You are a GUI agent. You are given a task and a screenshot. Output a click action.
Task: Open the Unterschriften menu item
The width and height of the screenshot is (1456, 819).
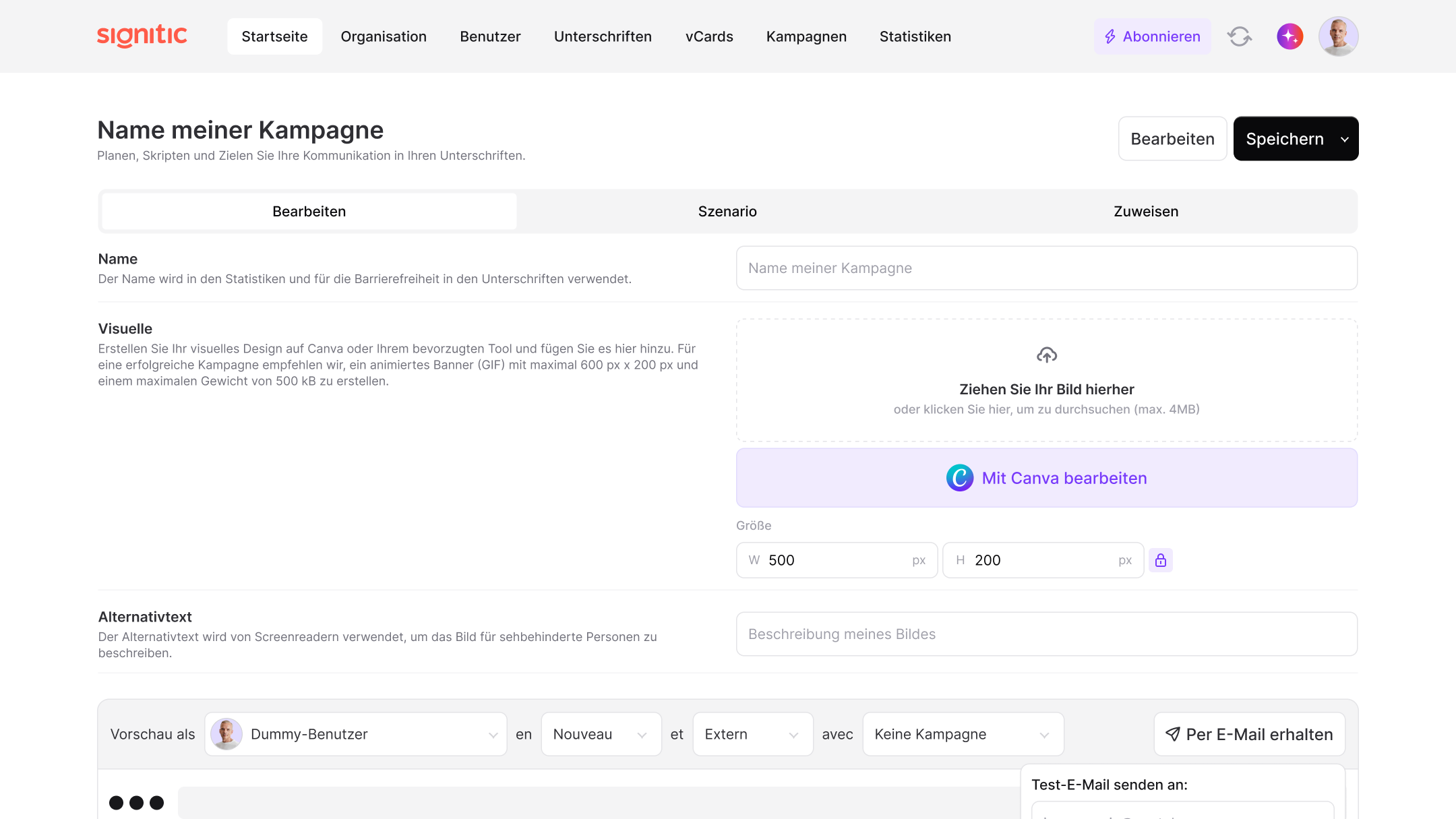[x=603, y=36]
